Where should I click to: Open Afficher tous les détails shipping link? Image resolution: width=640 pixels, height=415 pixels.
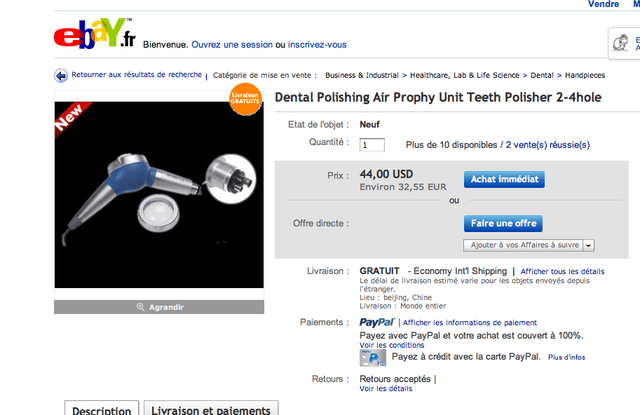click(x=563, y=271)
